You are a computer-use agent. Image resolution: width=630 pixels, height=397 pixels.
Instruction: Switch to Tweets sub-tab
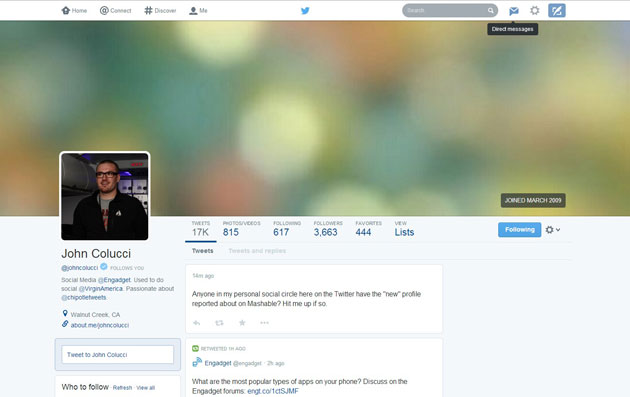(x=202, y=251)
